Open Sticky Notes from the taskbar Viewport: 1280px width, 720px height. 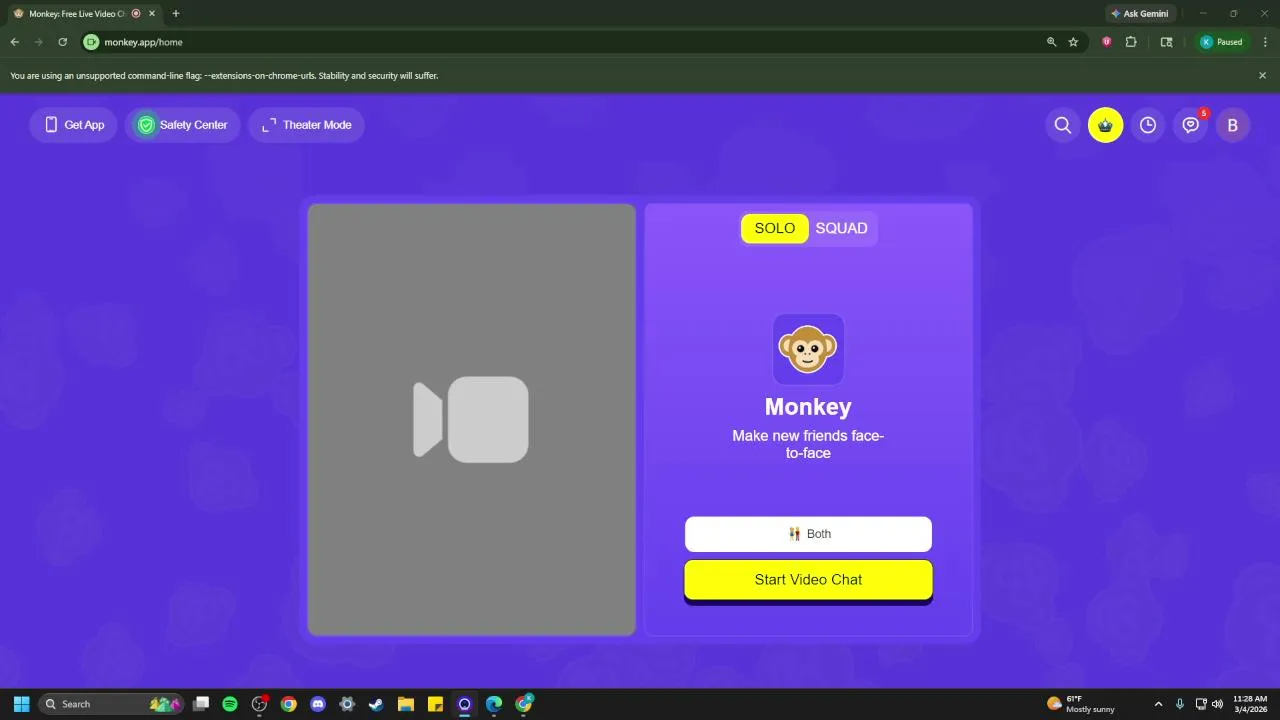(x=435, y=704)
